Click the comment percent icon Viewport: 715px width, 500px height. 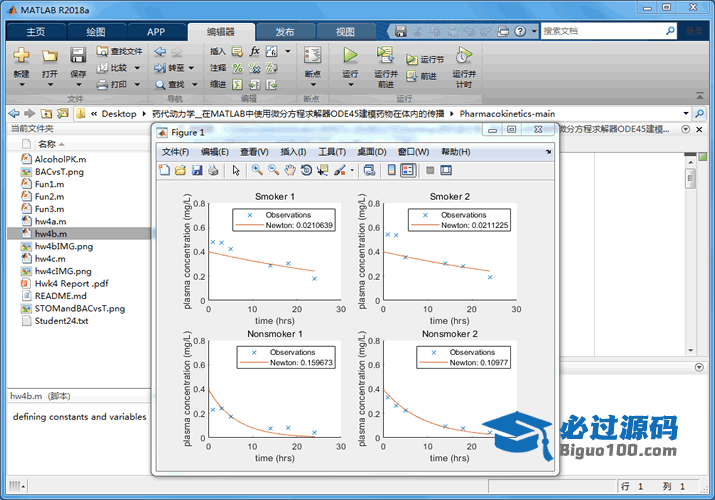(x=238, y=68)
